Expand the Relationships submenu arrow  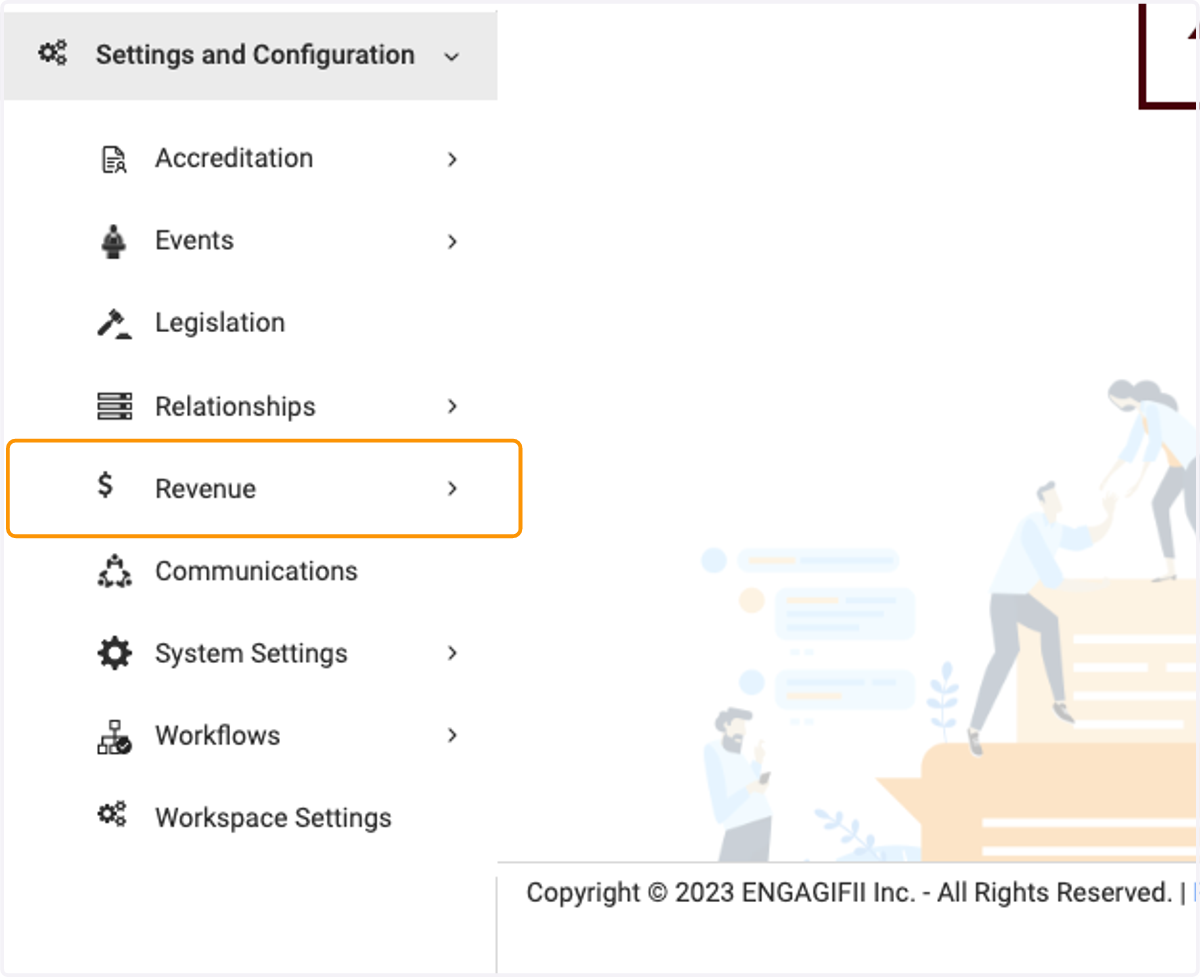[x=452, y=406]
